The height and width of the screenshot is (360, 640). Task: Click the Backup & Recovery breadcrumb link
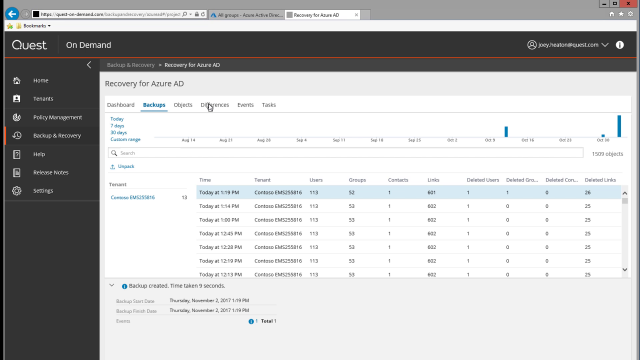pos(131,65)
